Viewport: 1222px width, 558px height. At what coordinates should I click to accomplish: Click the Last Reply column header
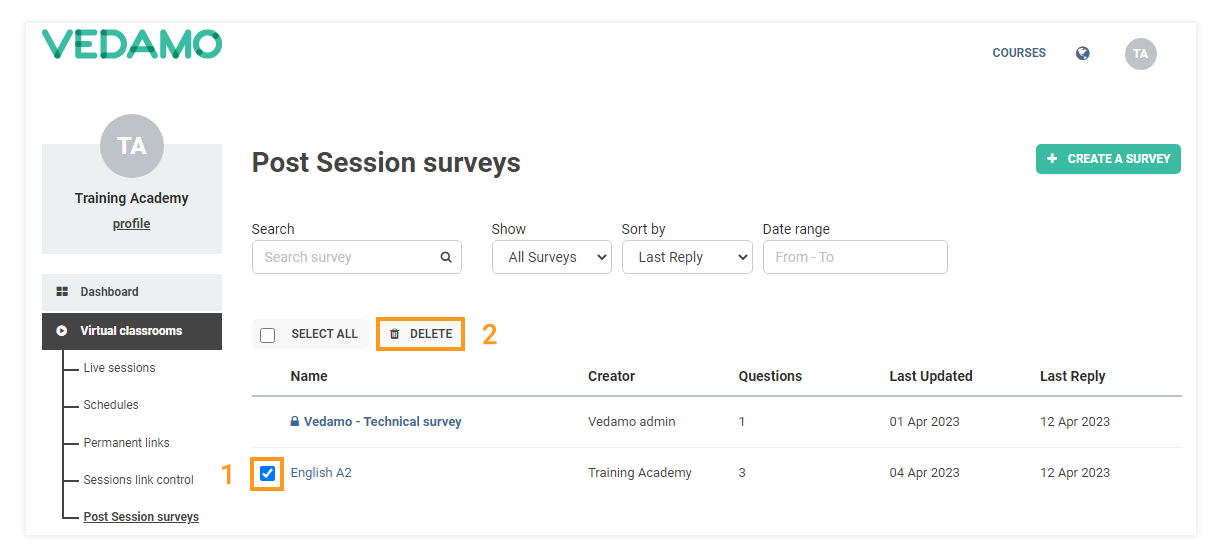(1073, 377)
